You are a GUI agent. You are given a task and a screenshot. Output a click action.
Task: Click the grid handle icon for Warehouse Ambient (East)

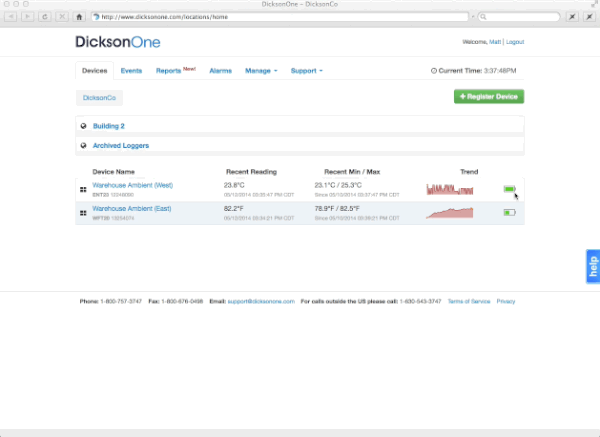point(83,213)
